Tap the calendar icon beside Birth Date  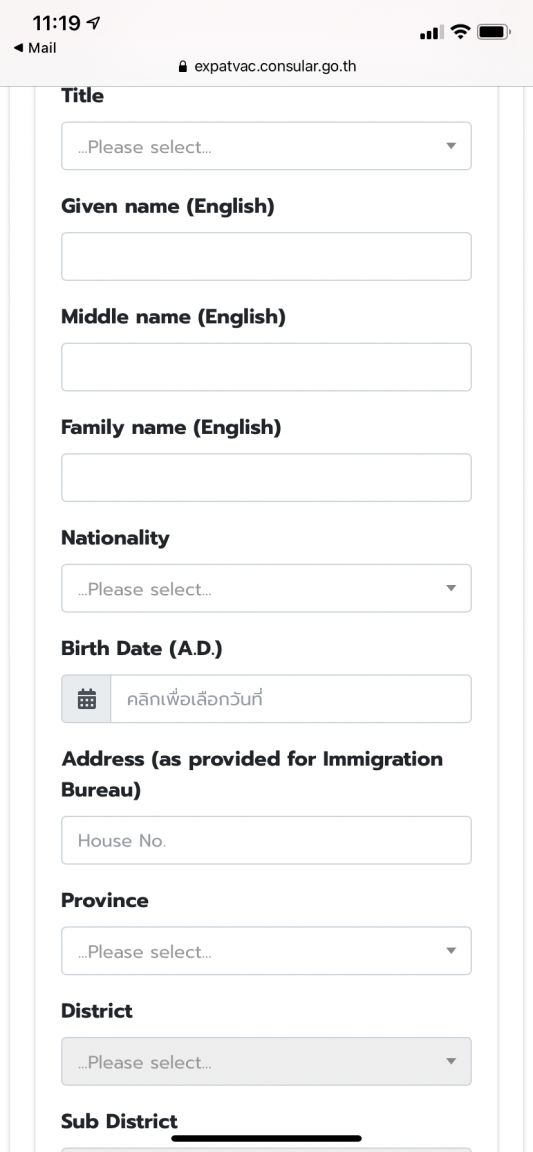pos(87,699)
